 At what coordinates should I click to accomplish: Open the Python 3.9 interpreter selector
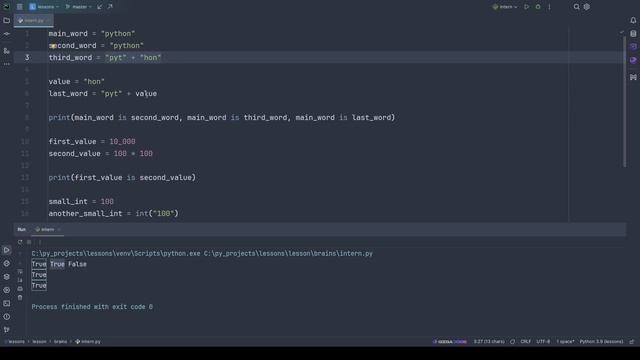pyautogui.click(x=601, y=342)
